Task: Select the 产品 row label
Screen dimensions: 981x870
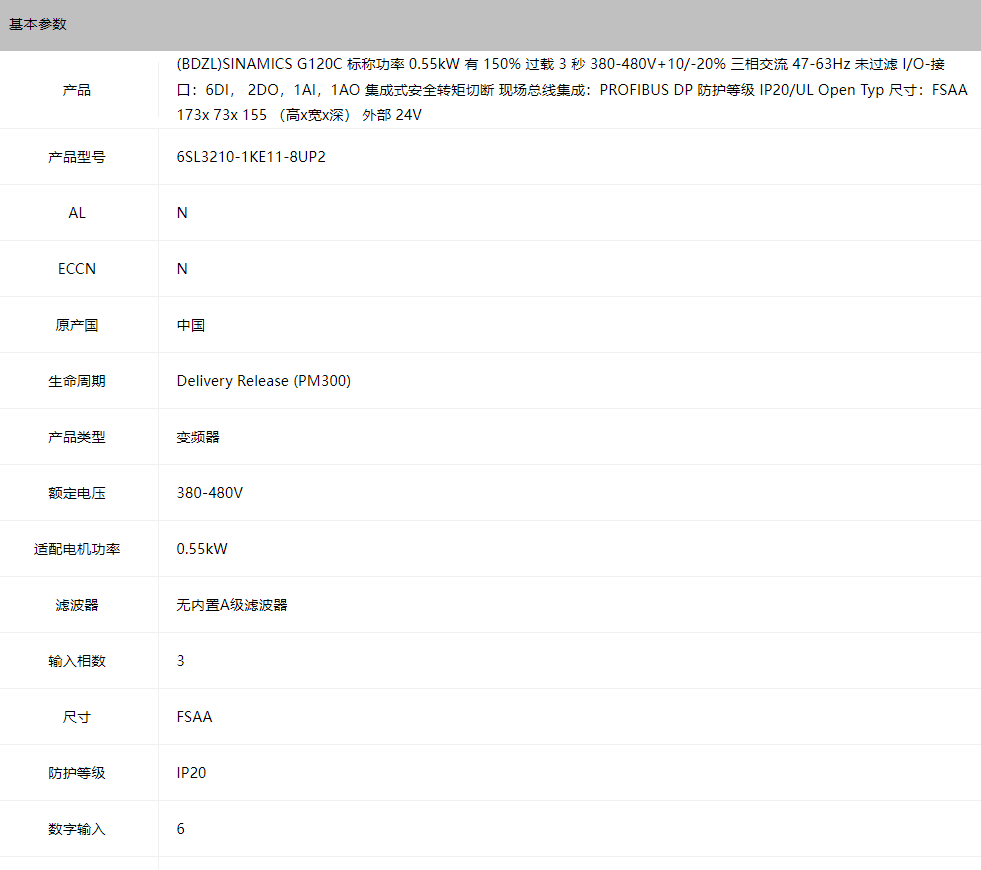Action: 77,90
